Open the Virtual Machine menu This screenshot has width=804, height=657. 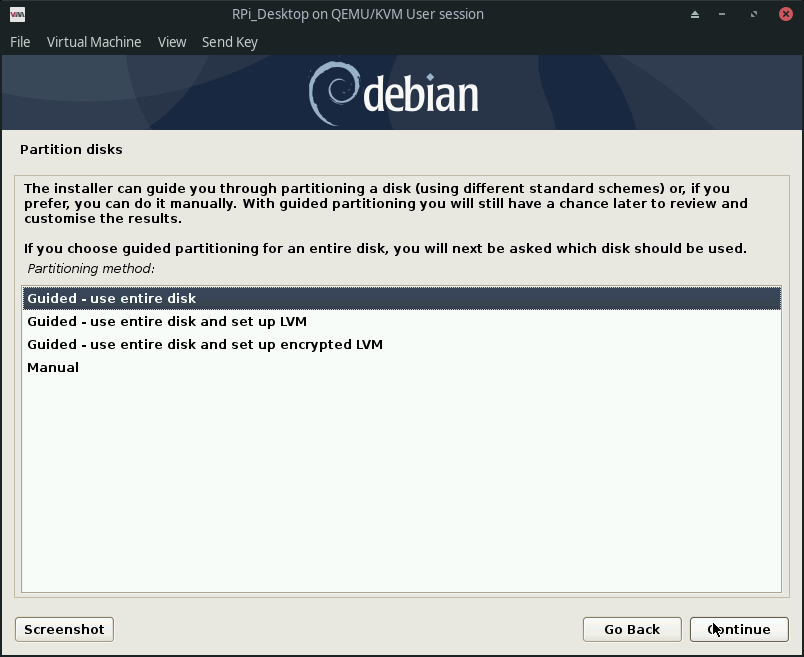94,42
